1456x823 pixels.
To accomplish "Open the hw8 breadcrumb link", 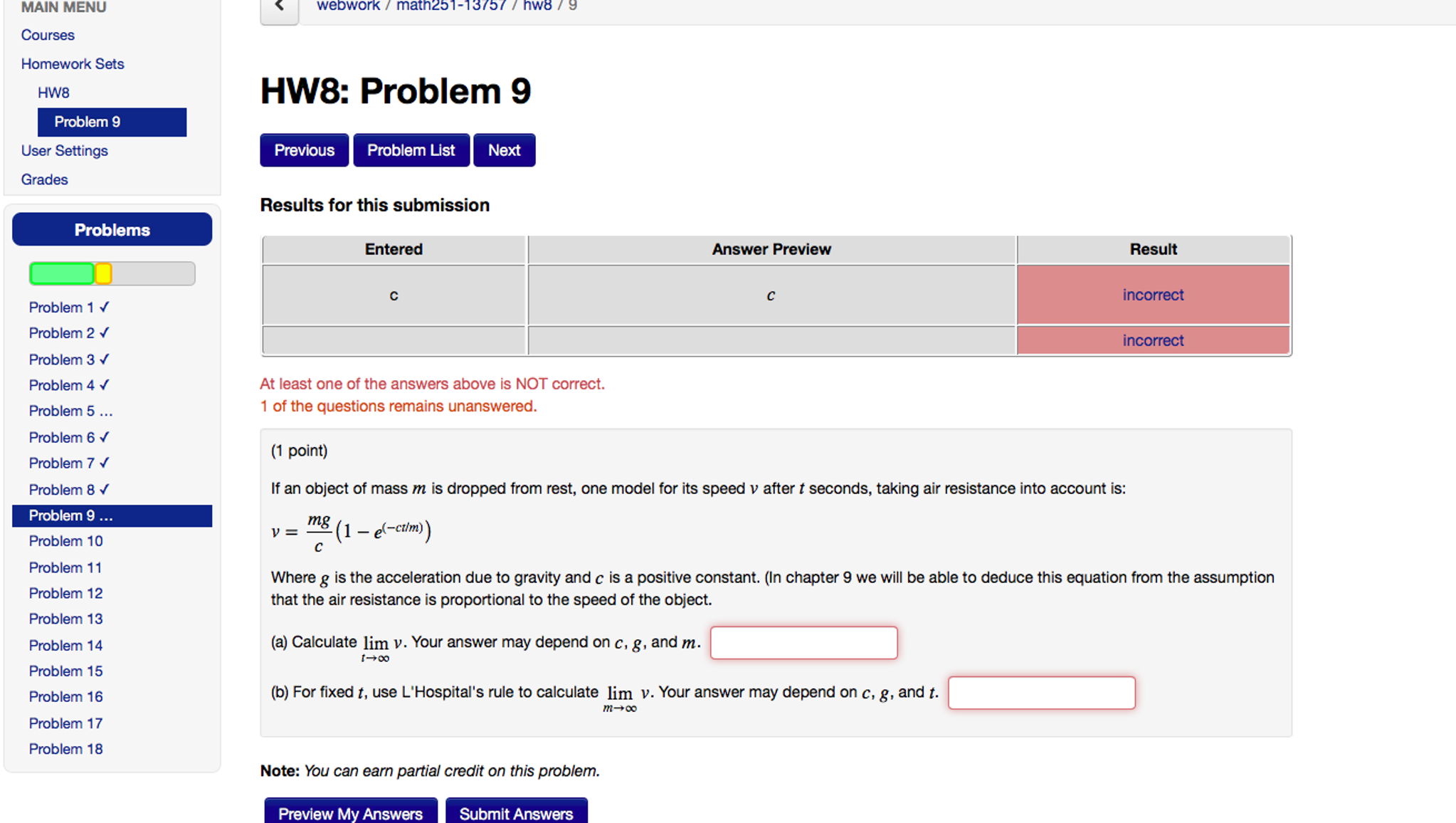I will pos(535,6).
